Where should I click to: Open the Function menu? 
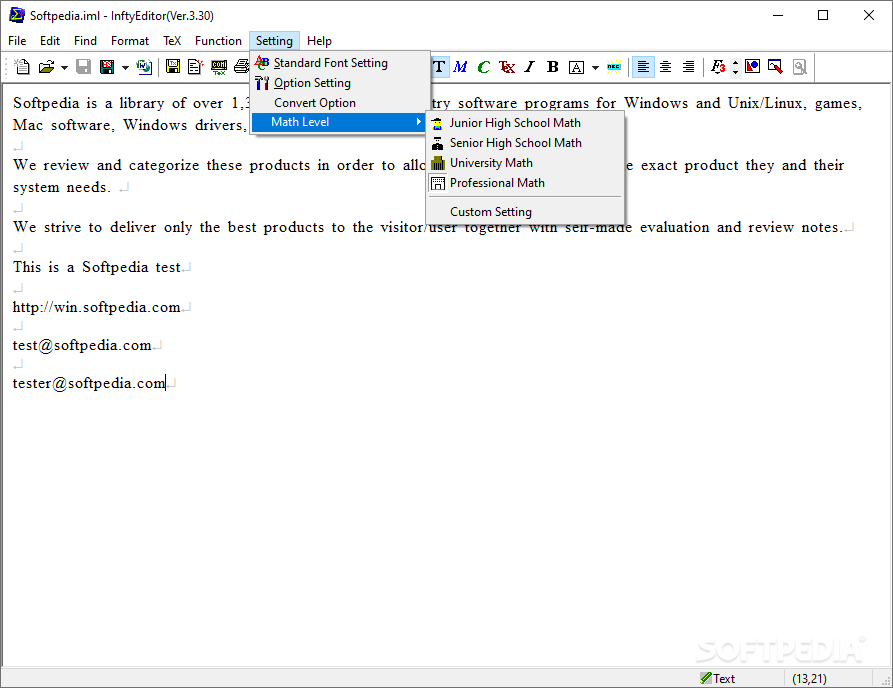coord(218,41)
